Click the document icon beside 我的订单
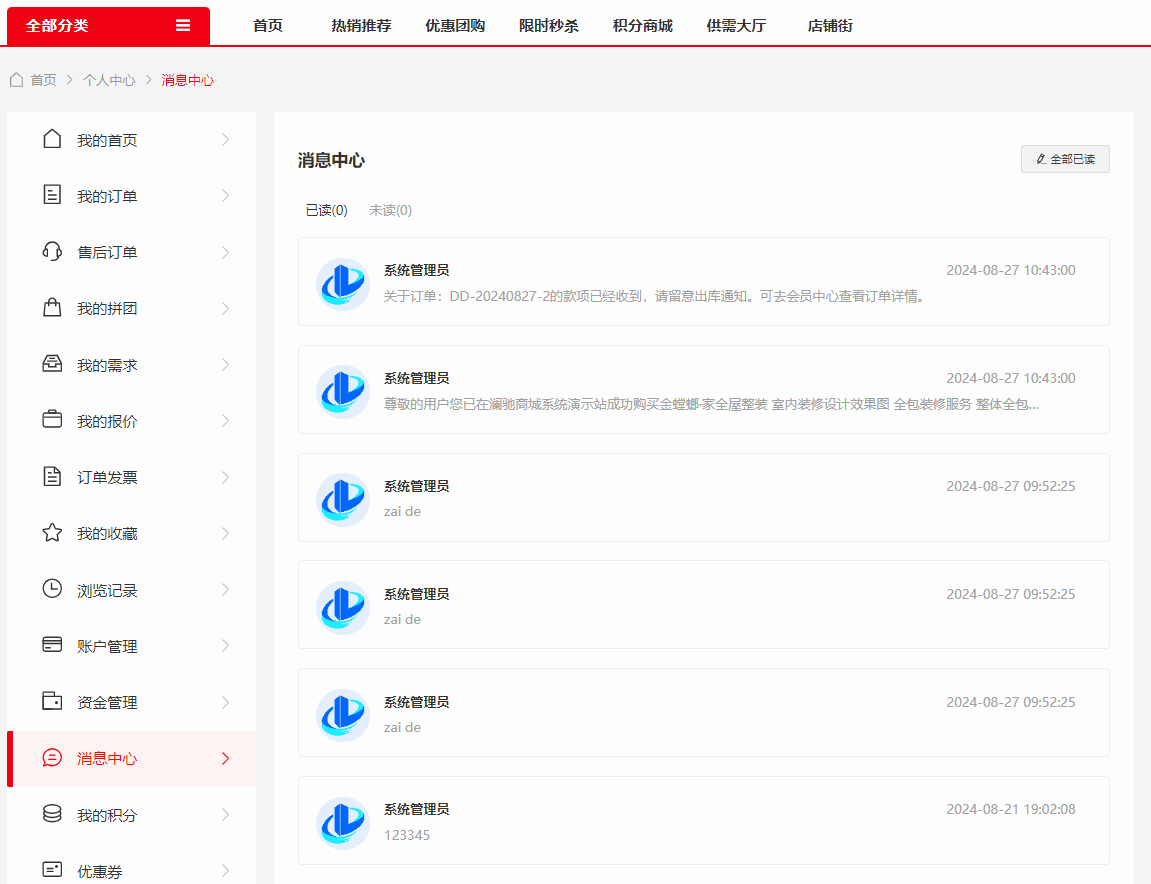 point(52,195)
